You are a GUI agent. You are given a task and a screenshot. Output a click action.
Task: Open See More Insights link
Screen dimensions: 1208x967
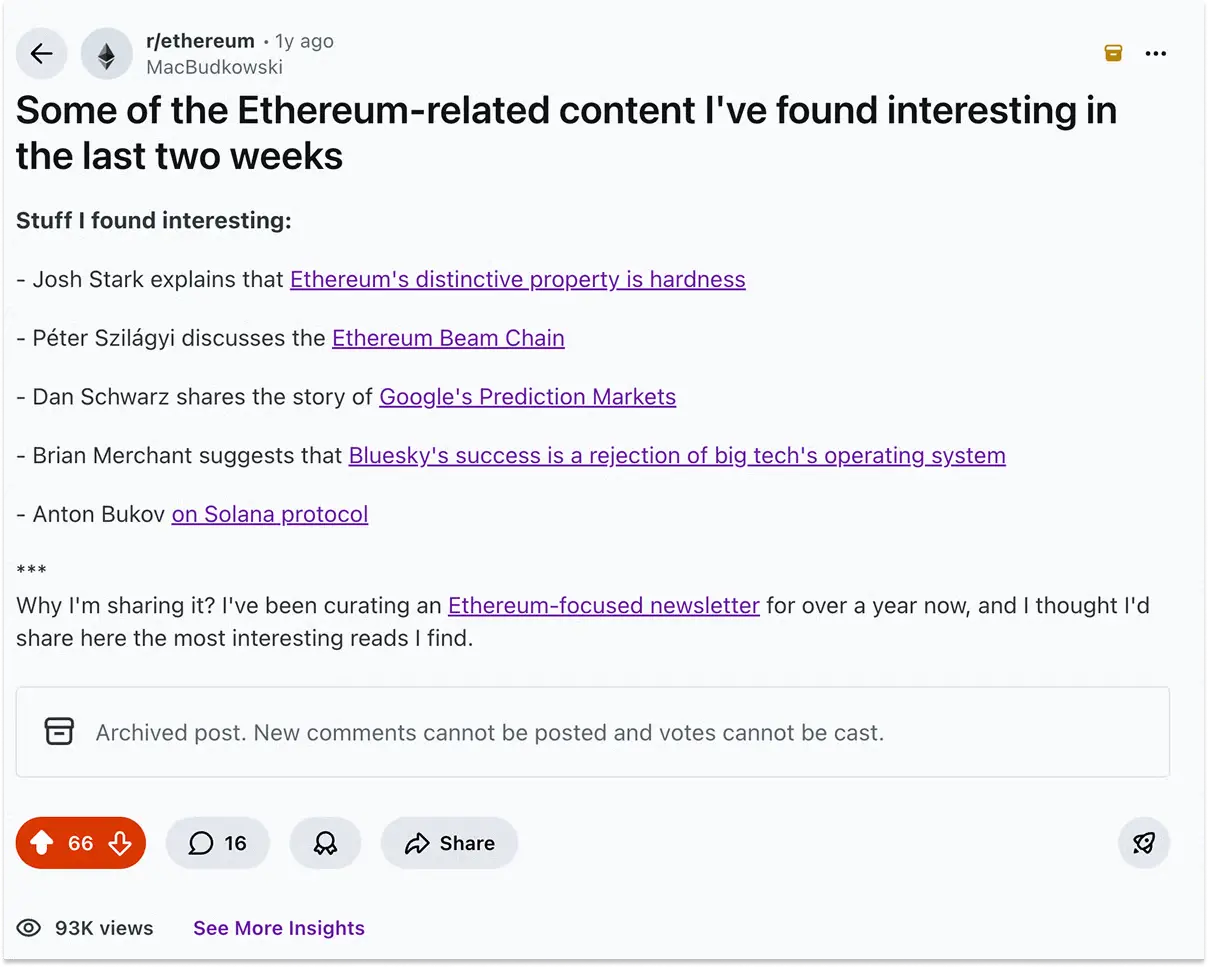click(279, 928)
